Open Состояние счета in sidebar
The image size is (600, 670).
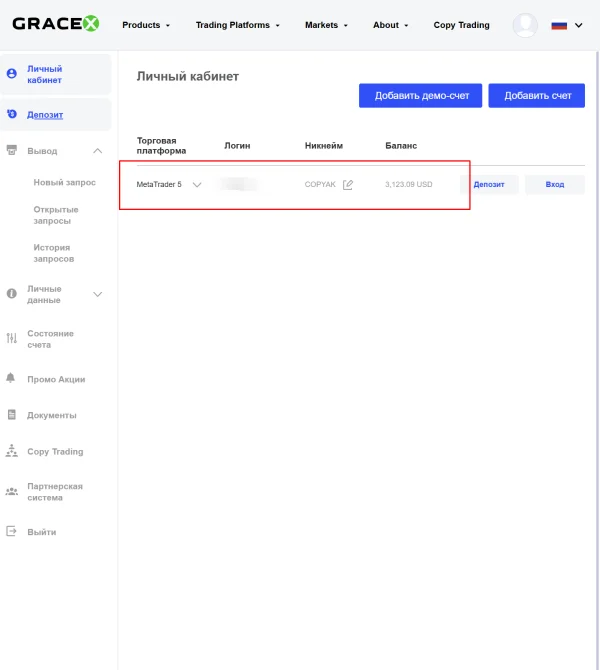click(50, 339)
